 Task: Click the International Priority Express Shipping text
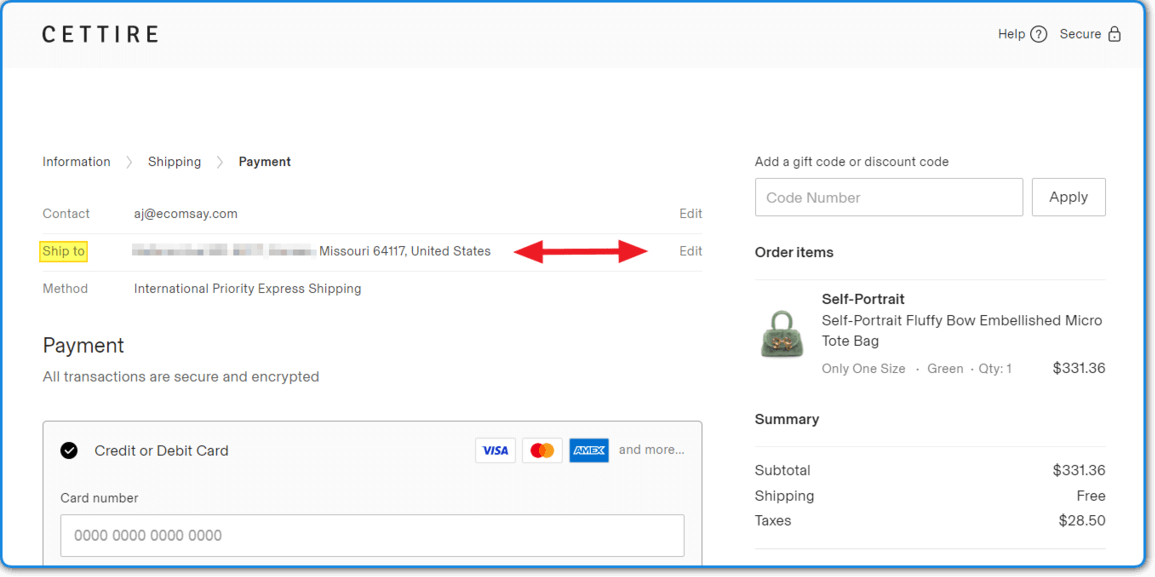point(248,289)
